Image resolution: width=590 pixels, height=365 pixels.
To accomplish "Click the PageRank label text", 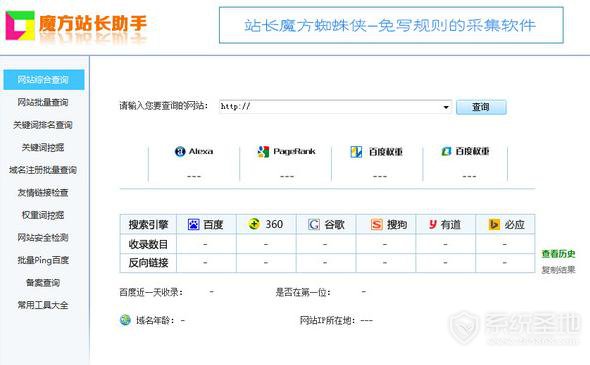I will click(294, 151).
